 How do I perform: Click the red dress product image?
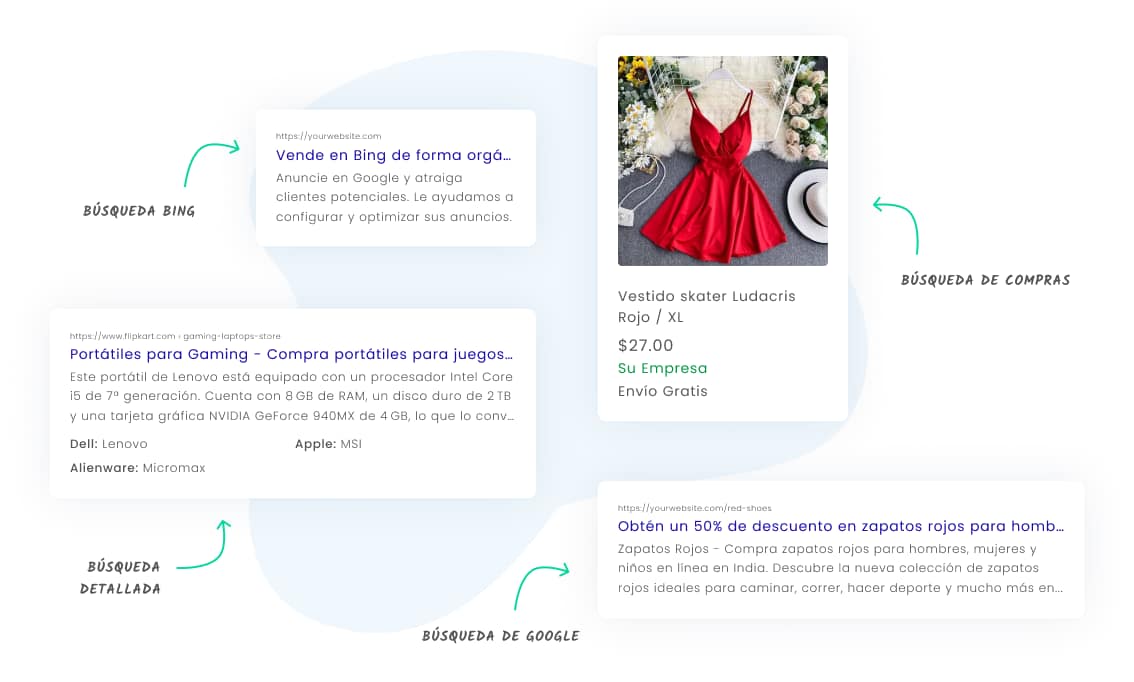(722, 161)
